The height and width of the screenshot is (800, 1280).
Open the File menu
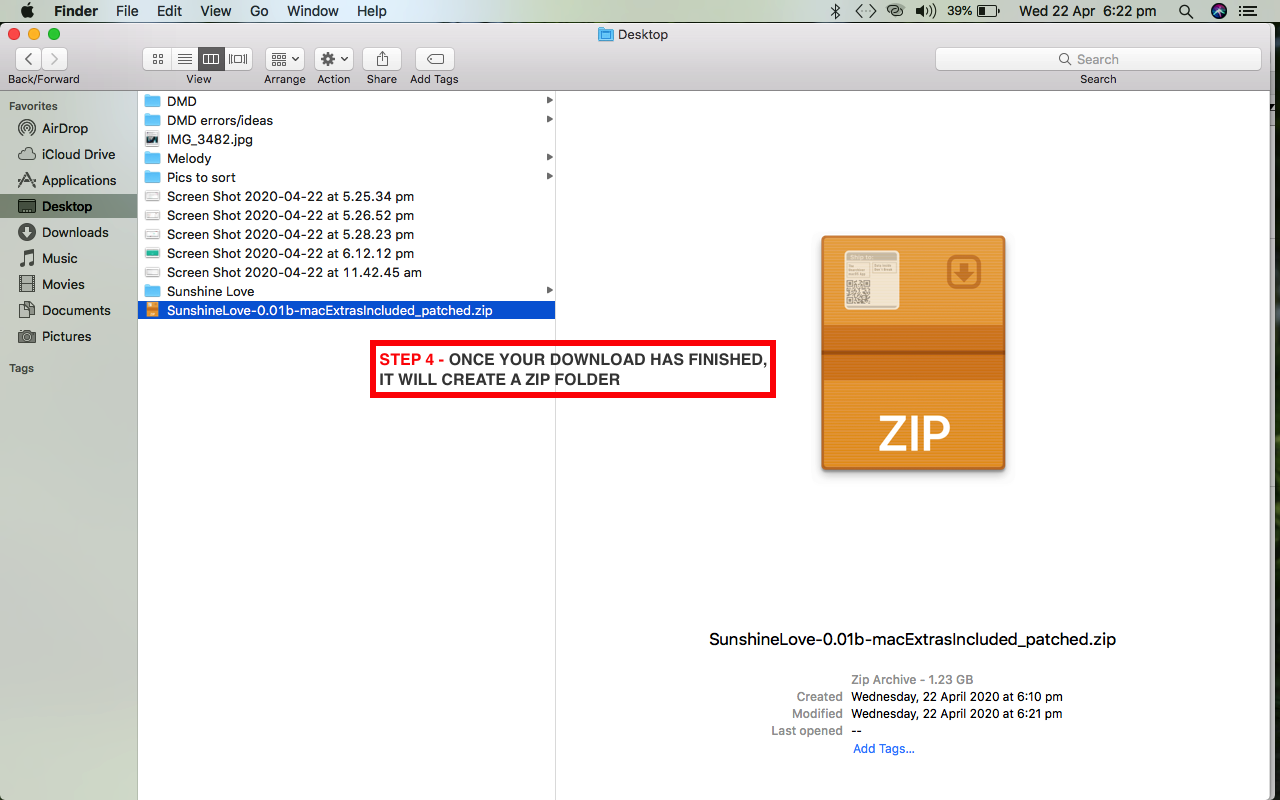[127, 11]
